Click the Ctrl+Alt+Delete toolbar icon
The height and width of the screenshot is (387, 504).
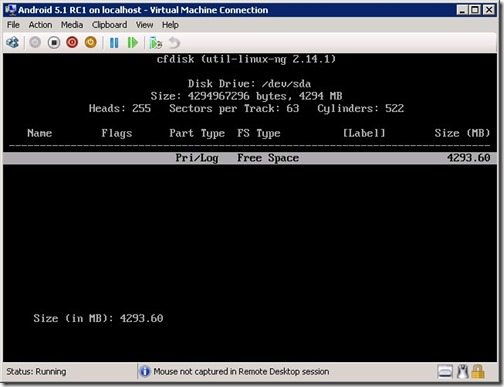[13, 43]
